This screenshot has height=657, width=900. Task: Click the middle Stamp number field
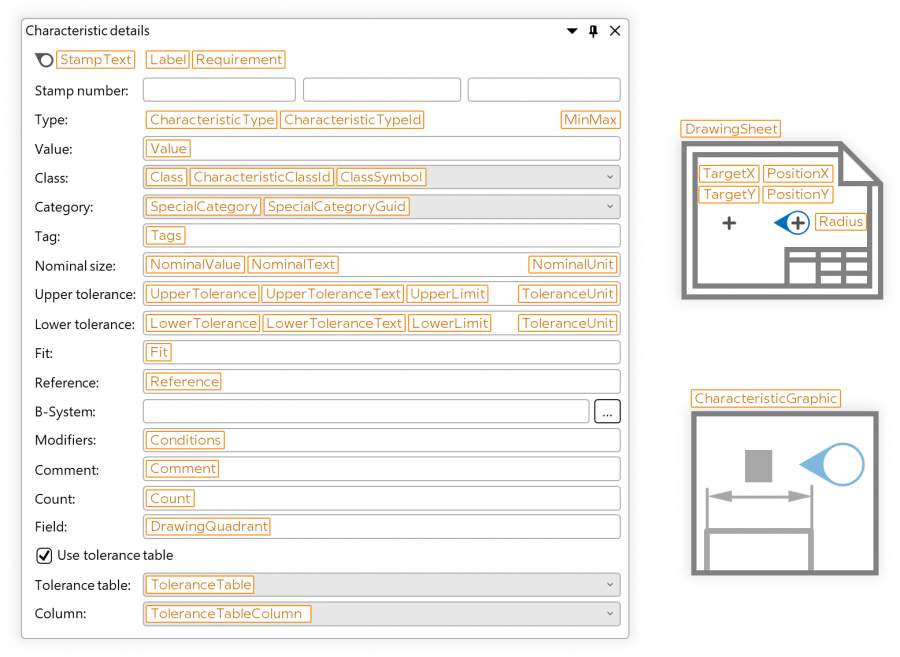(x=382, y=90)
